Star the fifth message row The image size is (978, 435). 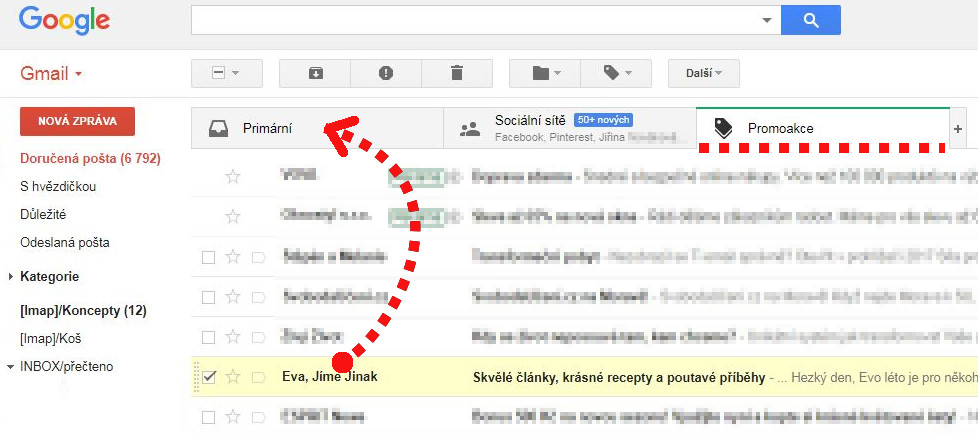tap(233, 337)
